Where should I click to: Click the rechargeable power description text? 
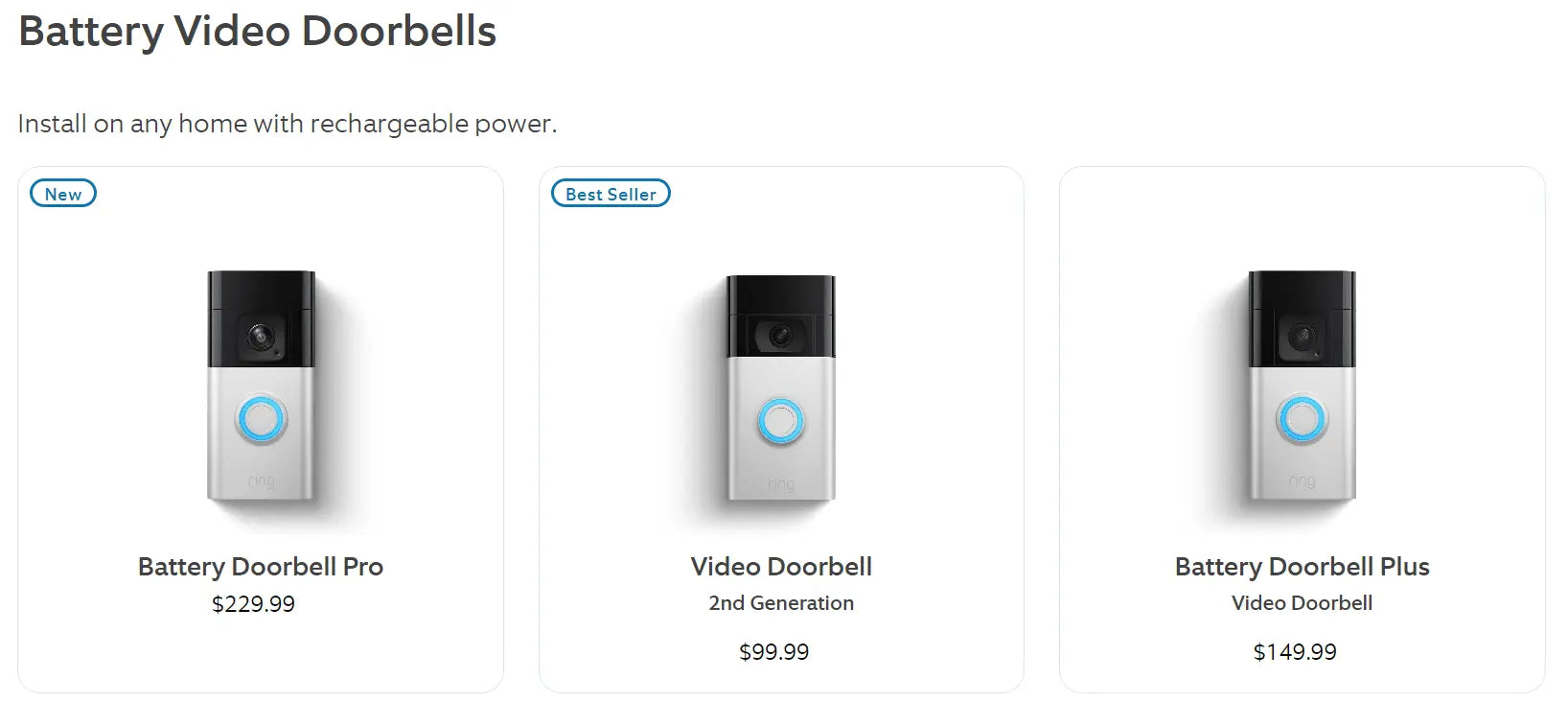tap(287, 123)
